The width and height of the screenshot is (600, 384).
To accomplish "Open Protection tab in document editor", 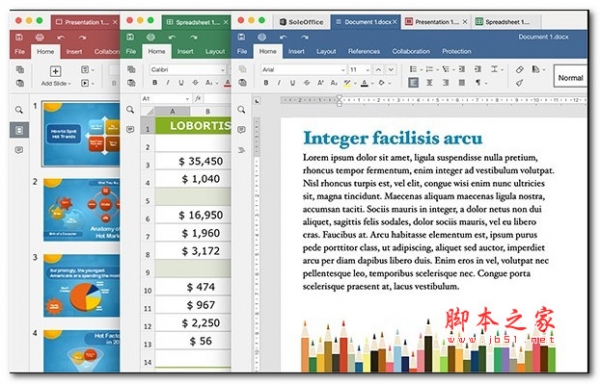I will pos(457,51).
